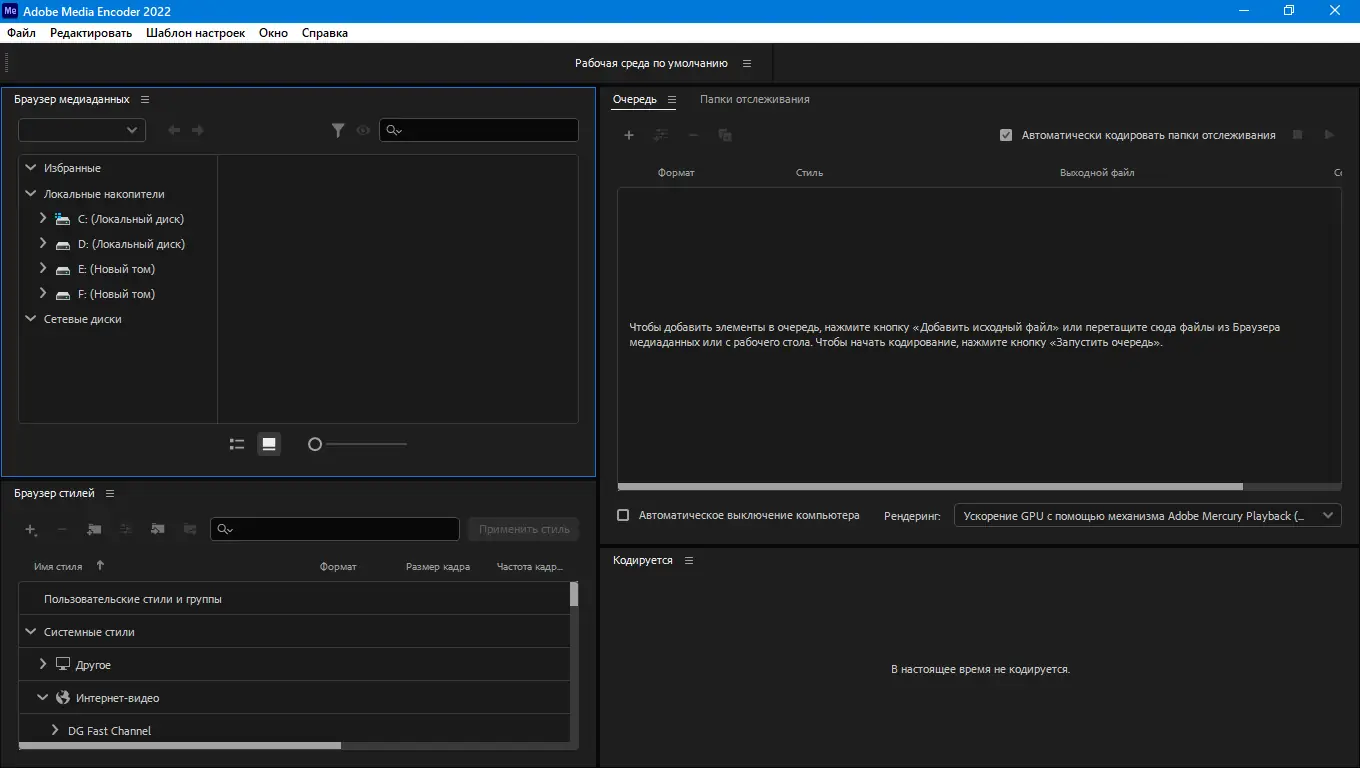Open the Очередь panel menu icon
This screenshot has width=1360, height=768.
[672, 99]
